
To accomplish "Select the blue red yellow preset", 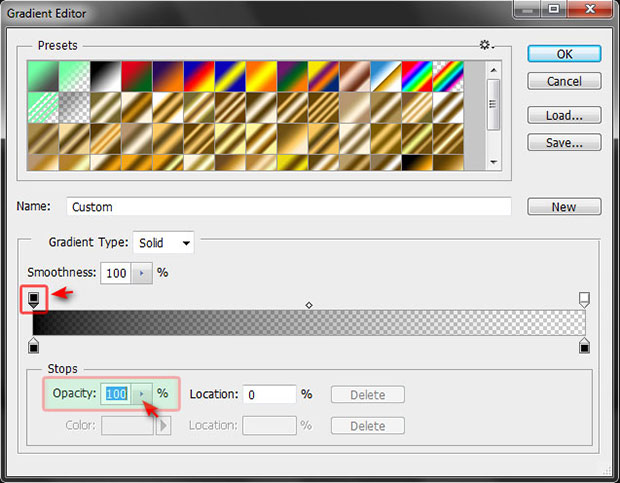I will [199, 76].
